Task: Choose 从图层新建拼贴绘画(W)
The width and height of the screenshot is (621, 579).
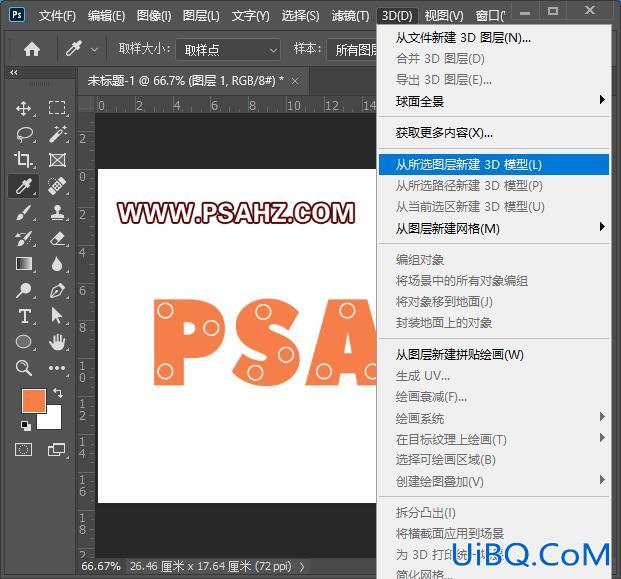Action: (494, 354)
